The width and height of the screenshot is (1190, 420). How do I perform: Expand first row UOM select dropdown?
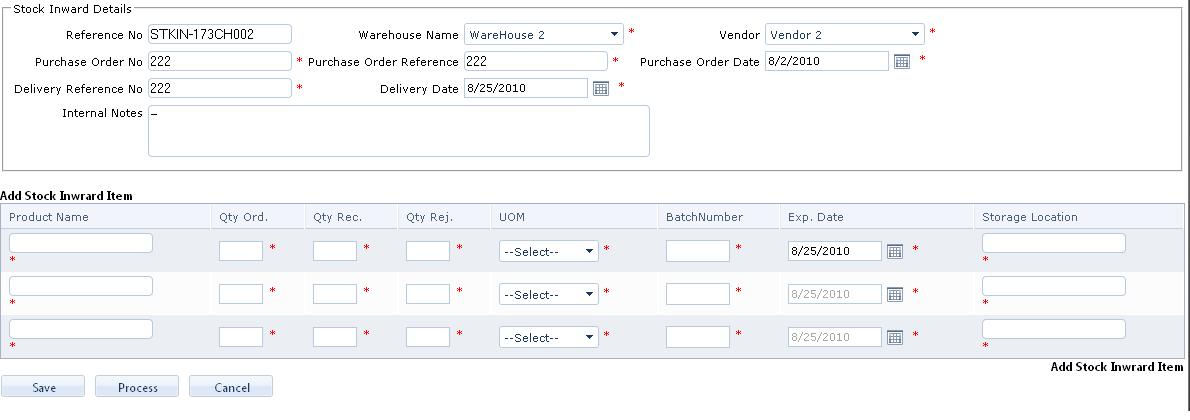point(589,252)
